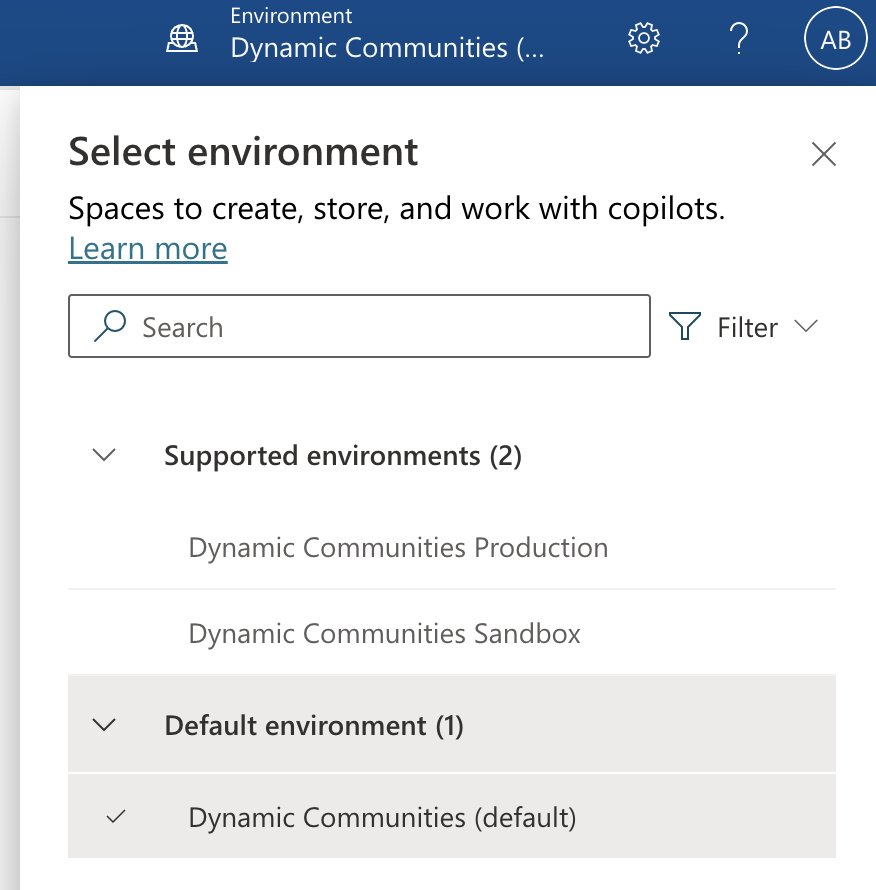Click the Supported environments (2) heading
Image resolution: width=876 pixels, height=890 pixels.
coord(343,456)
